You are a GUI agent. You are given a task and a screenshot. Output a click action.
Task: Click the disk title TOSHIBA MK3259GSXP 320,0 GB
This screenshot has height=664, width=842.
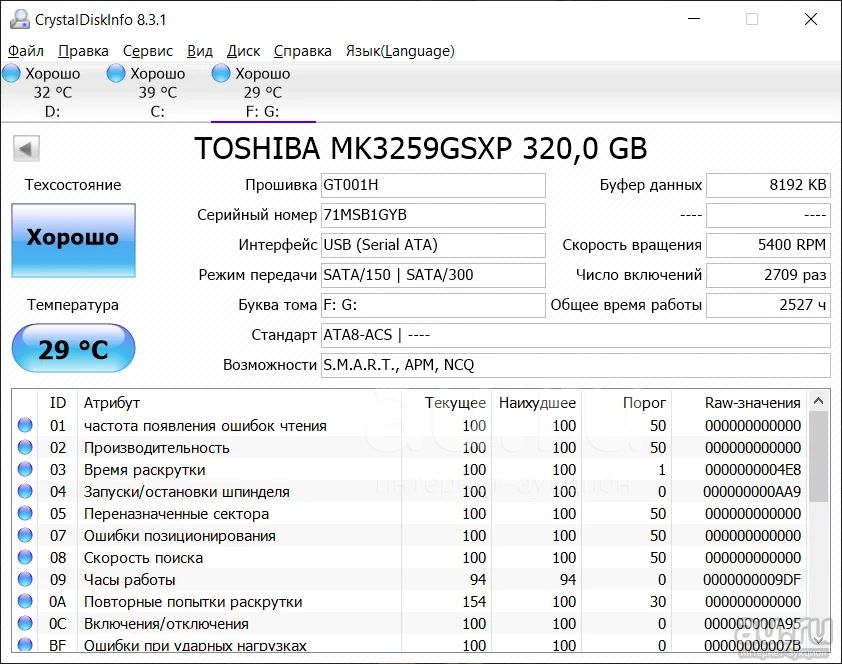(x=421, y=148)
